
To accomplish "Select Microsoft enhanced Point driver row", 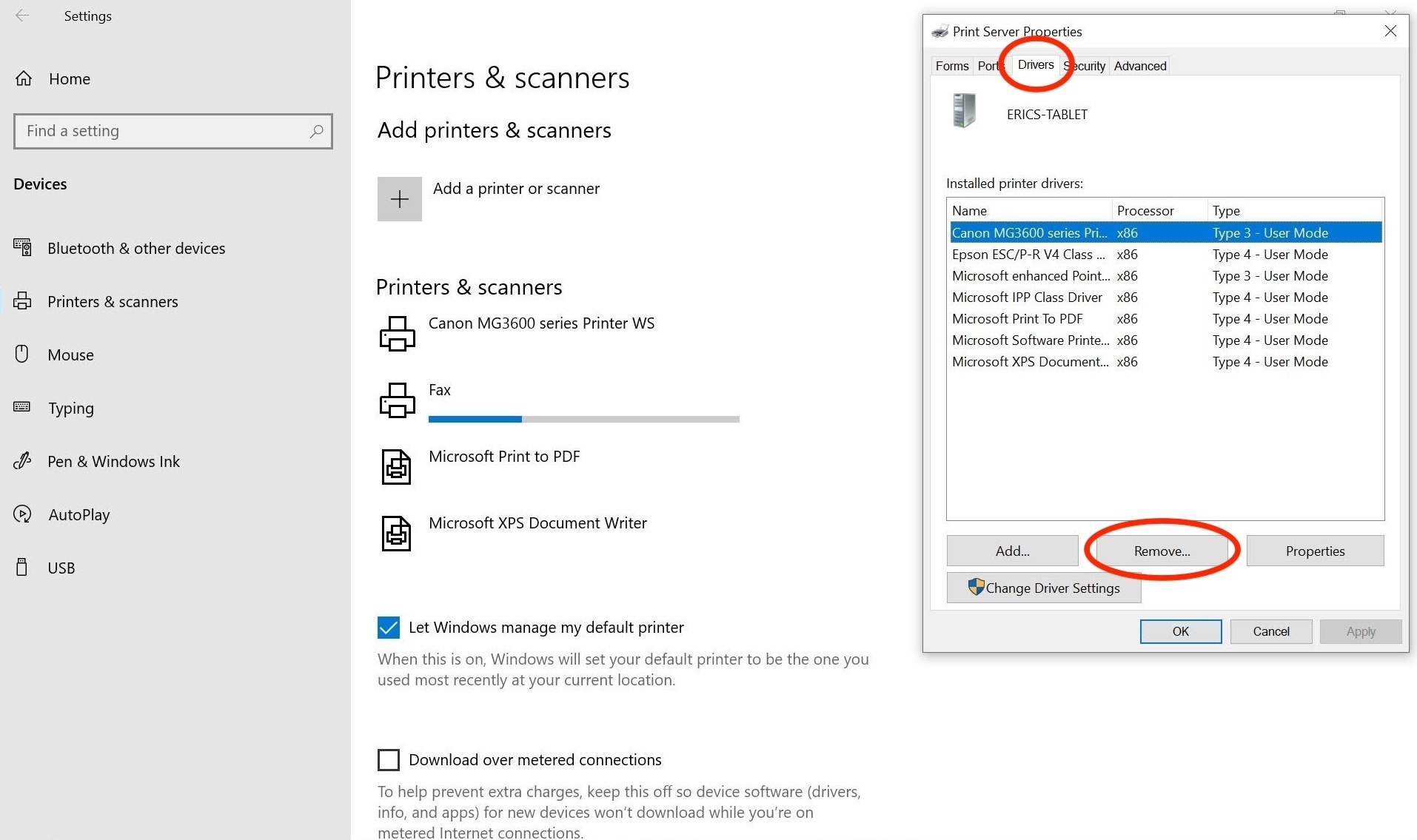I will (1166, 275).
